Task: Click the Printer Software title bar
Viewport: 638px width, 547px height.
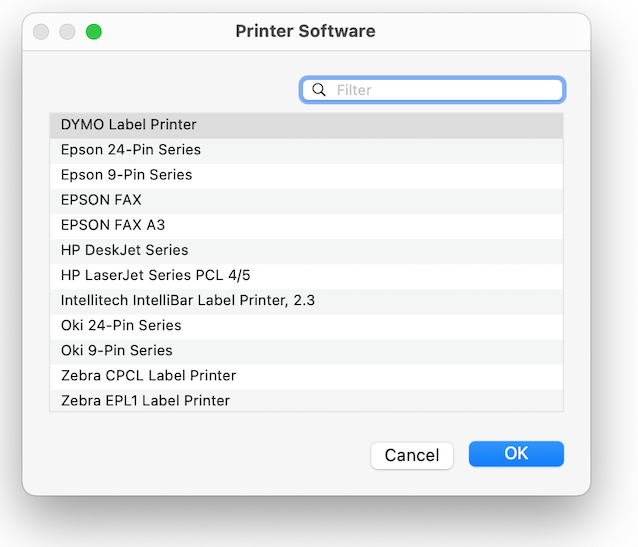Action: [306, 31]
